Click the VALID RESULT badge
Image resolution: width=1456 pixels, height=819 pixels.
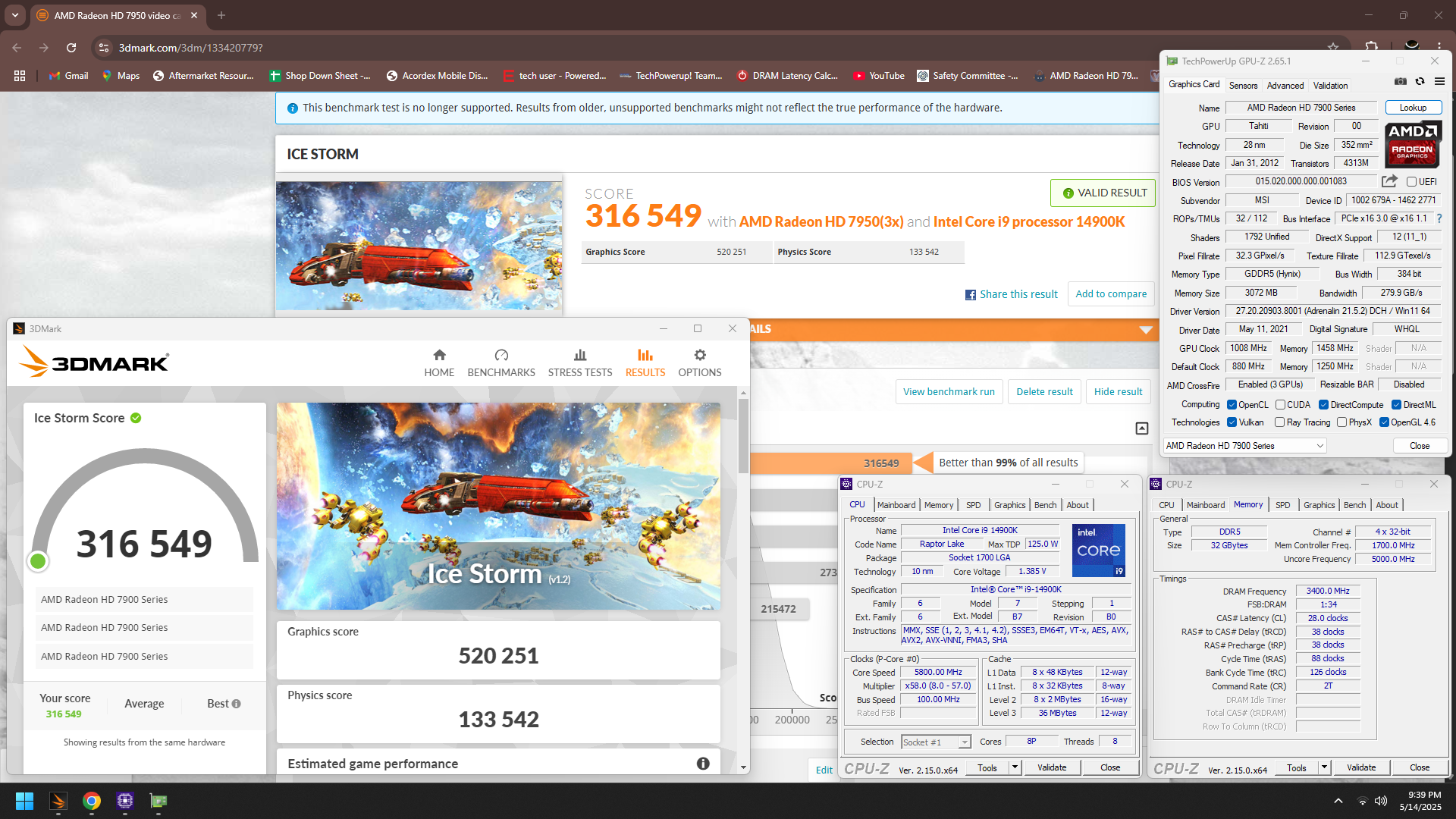point(1103,193)
